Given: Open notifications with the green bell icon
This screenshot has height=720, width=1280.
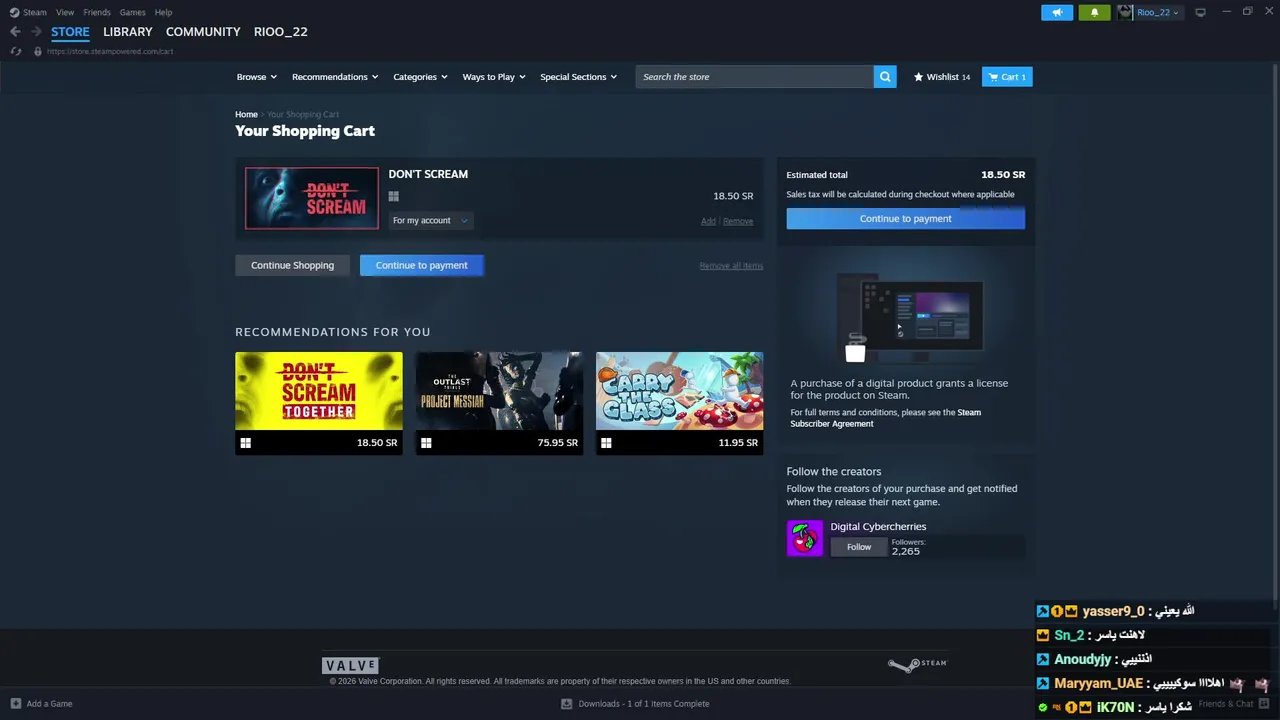Looking at the screenshot, I should pos(1094,12).
